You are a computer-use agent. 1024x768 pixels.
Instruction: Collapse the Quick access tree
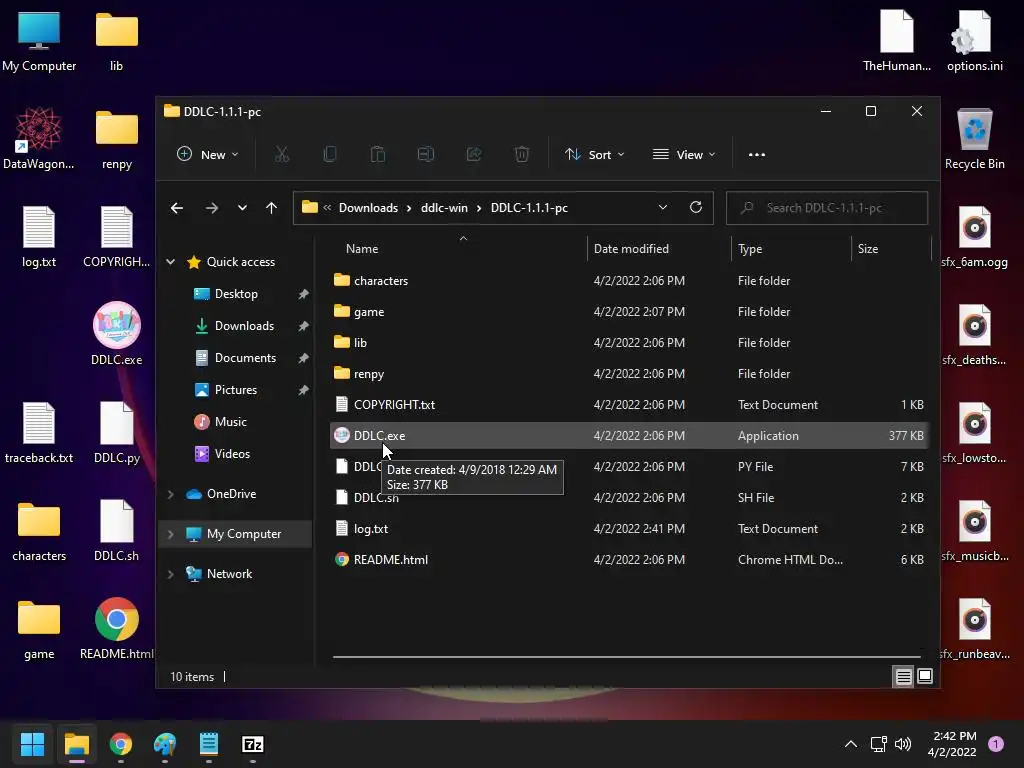coord(170,262)
